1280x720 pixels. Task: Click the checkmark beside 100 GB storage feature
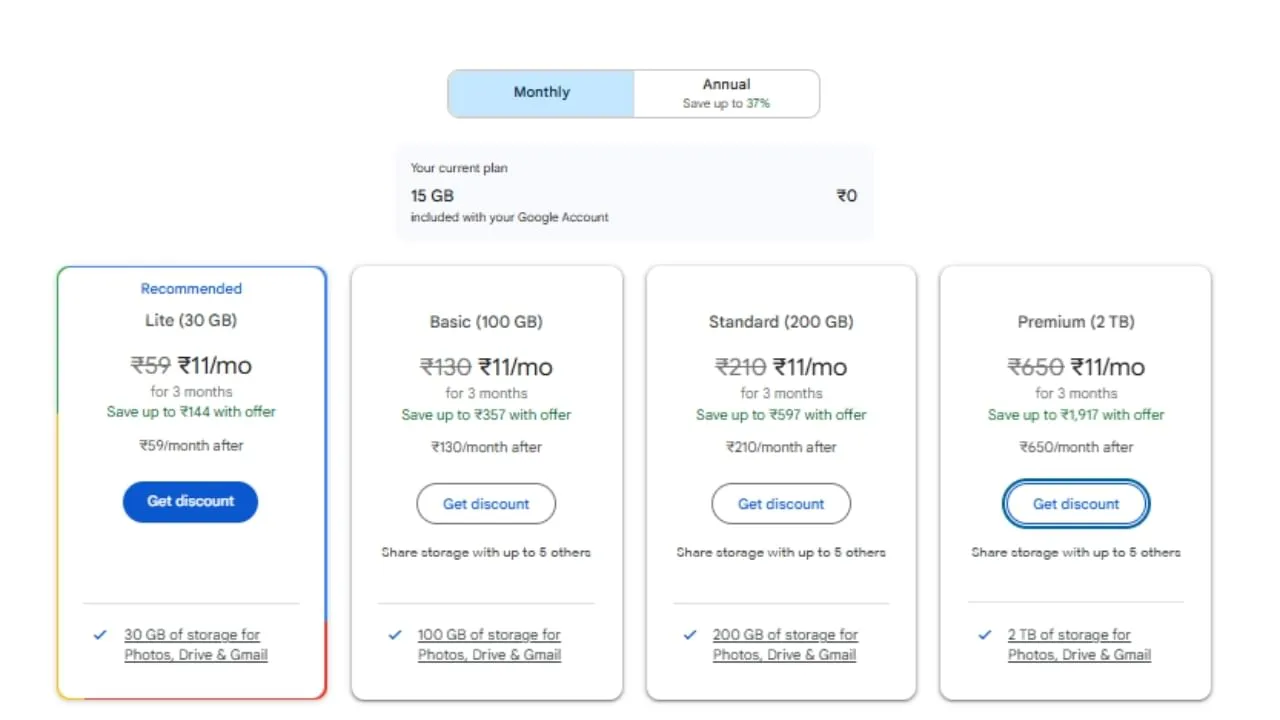point(394,634)
